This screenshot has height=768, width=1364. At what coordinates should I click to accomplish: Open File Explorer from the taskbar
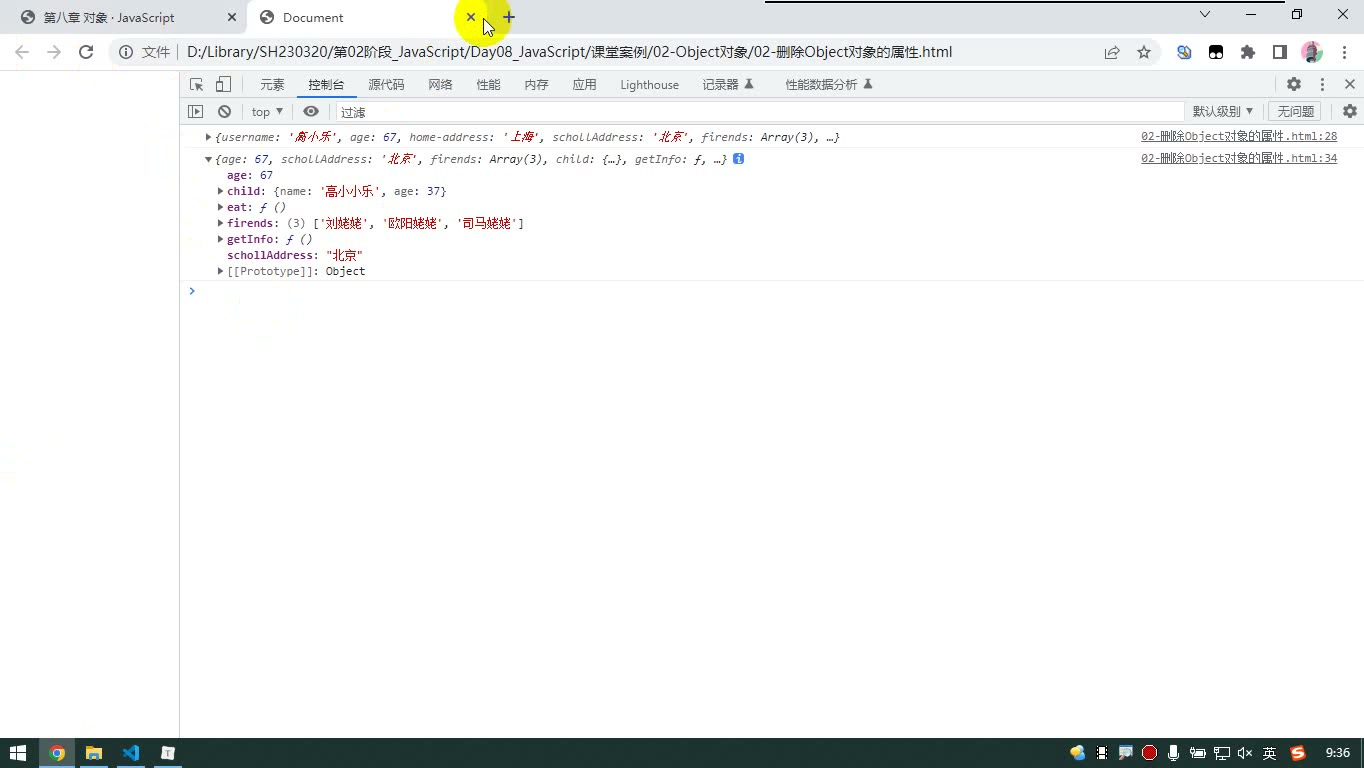coord(94,753)
